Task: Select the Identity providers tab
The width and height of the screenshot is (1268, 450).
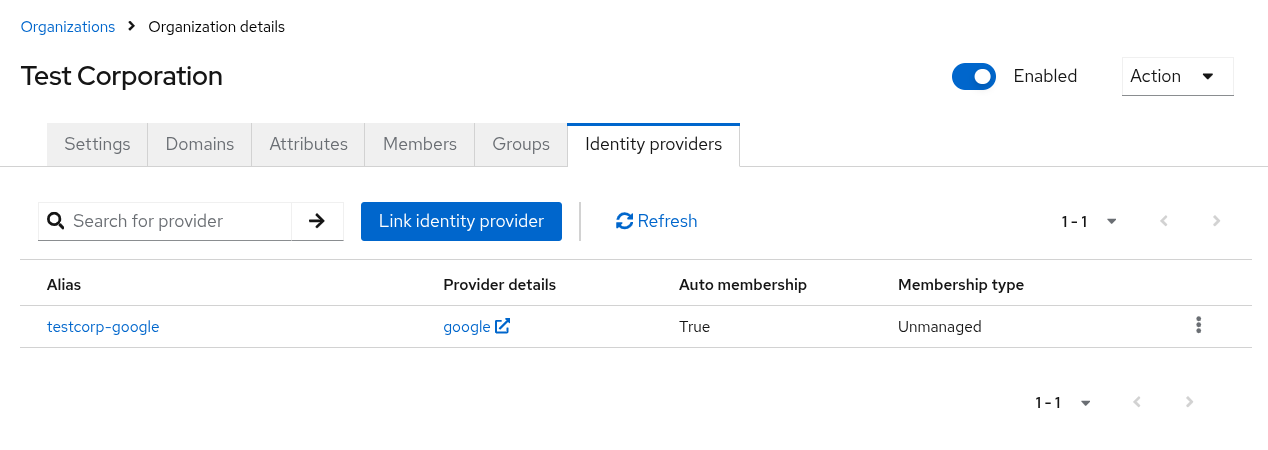Action: pos(653,144)
